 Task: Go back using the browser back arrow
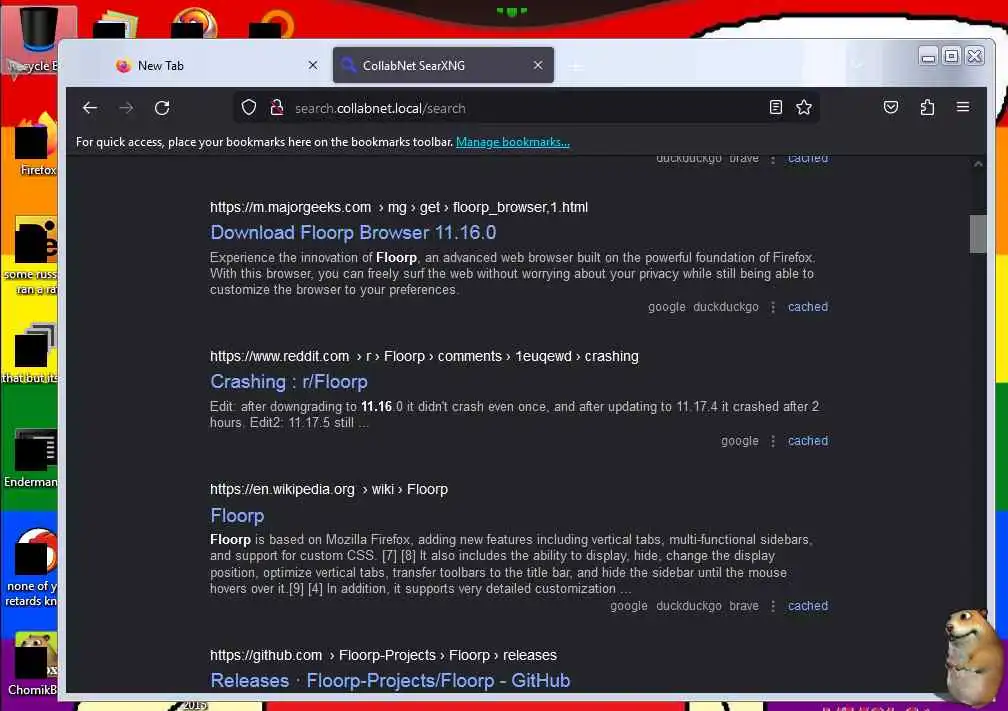(x=90, y=108)
